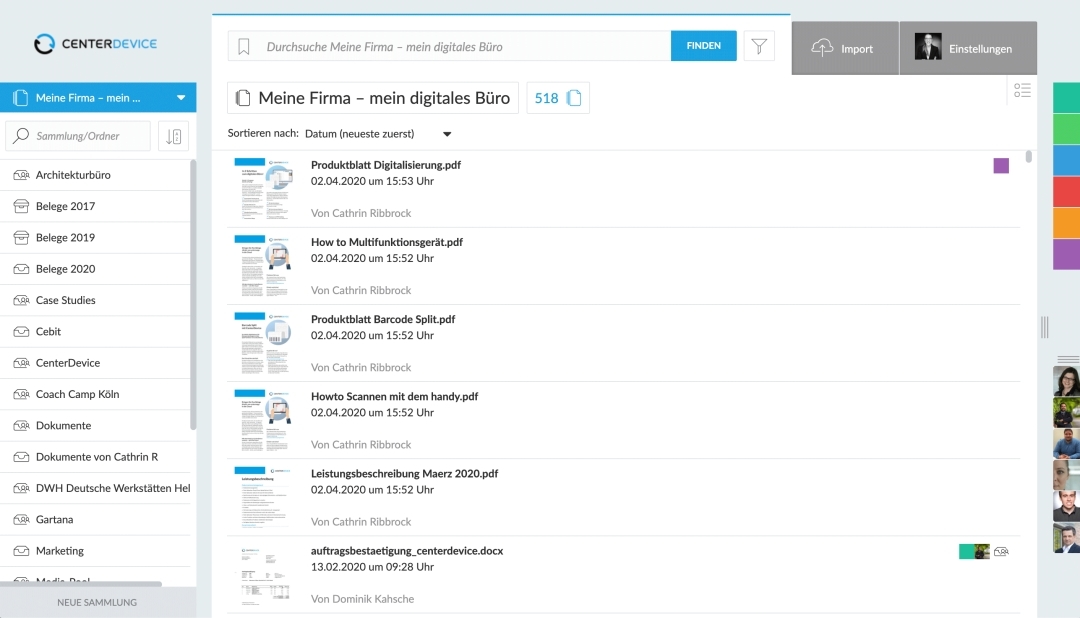Select Dokumente collection

(x=96, y=426)
